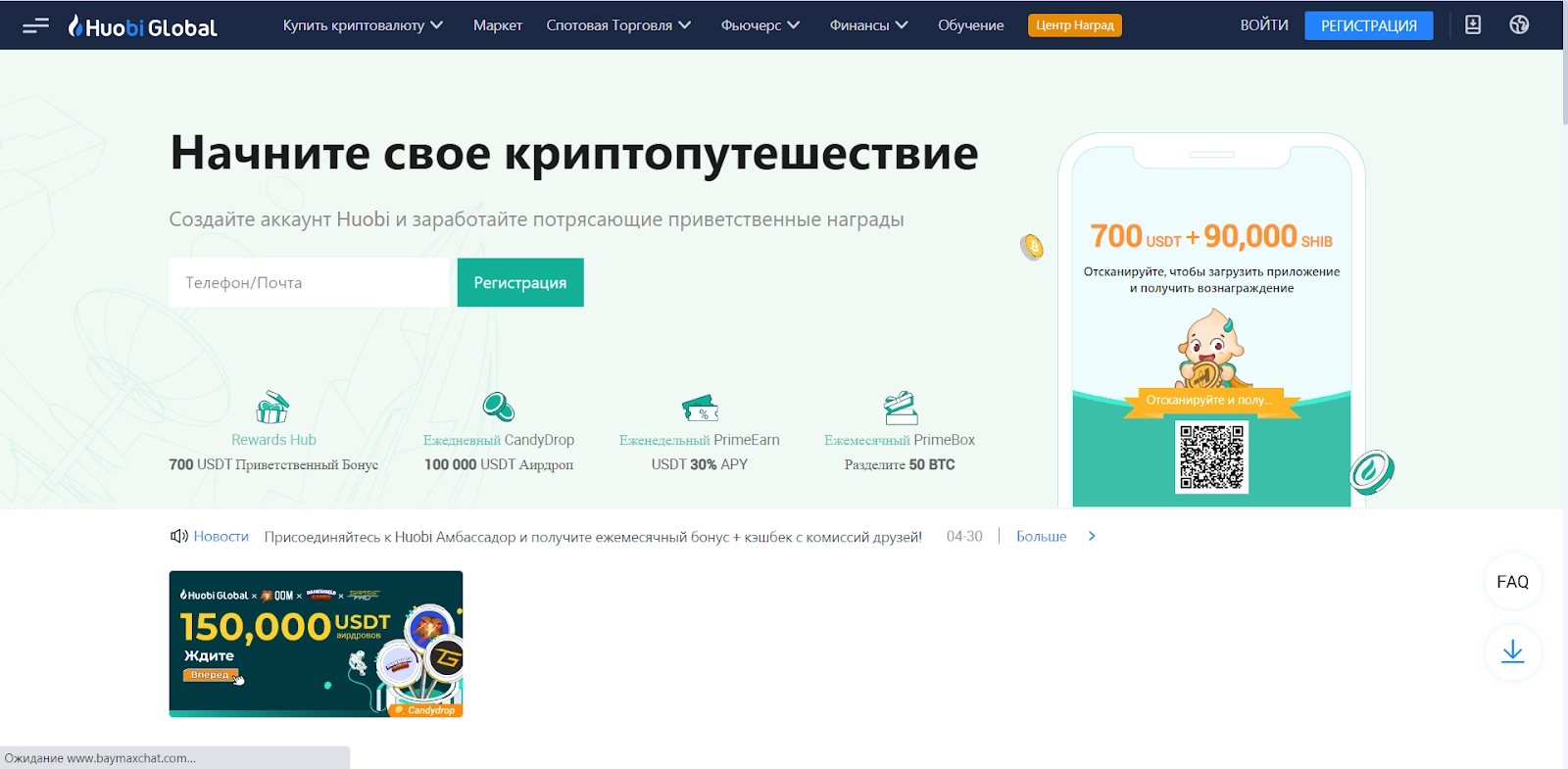Screen dimensions: 1568x769
Task: Click the Rewards Hub gift icon
Action: tap(272, 407)
